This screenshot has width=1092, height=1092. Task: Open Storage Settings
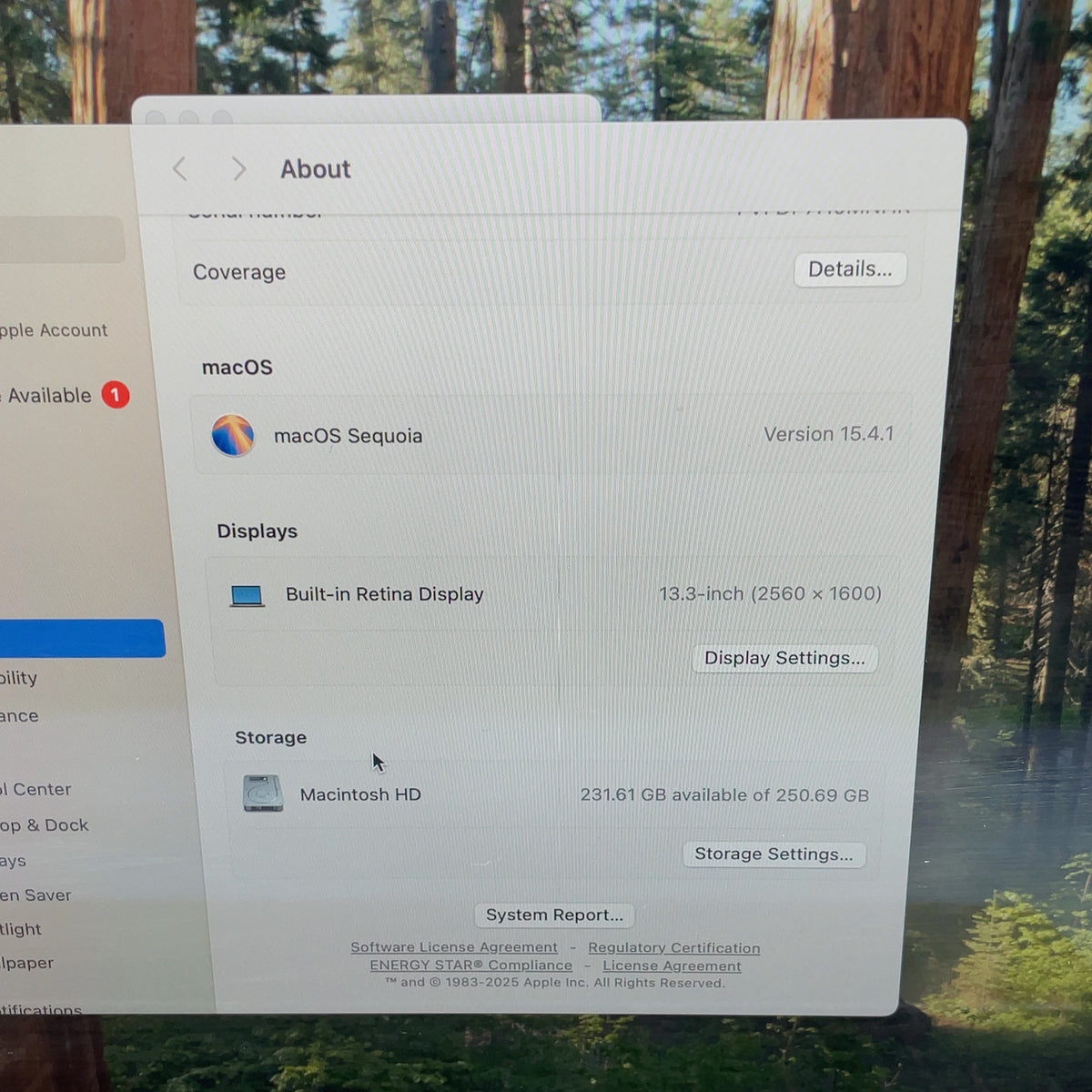pos(773,854)
